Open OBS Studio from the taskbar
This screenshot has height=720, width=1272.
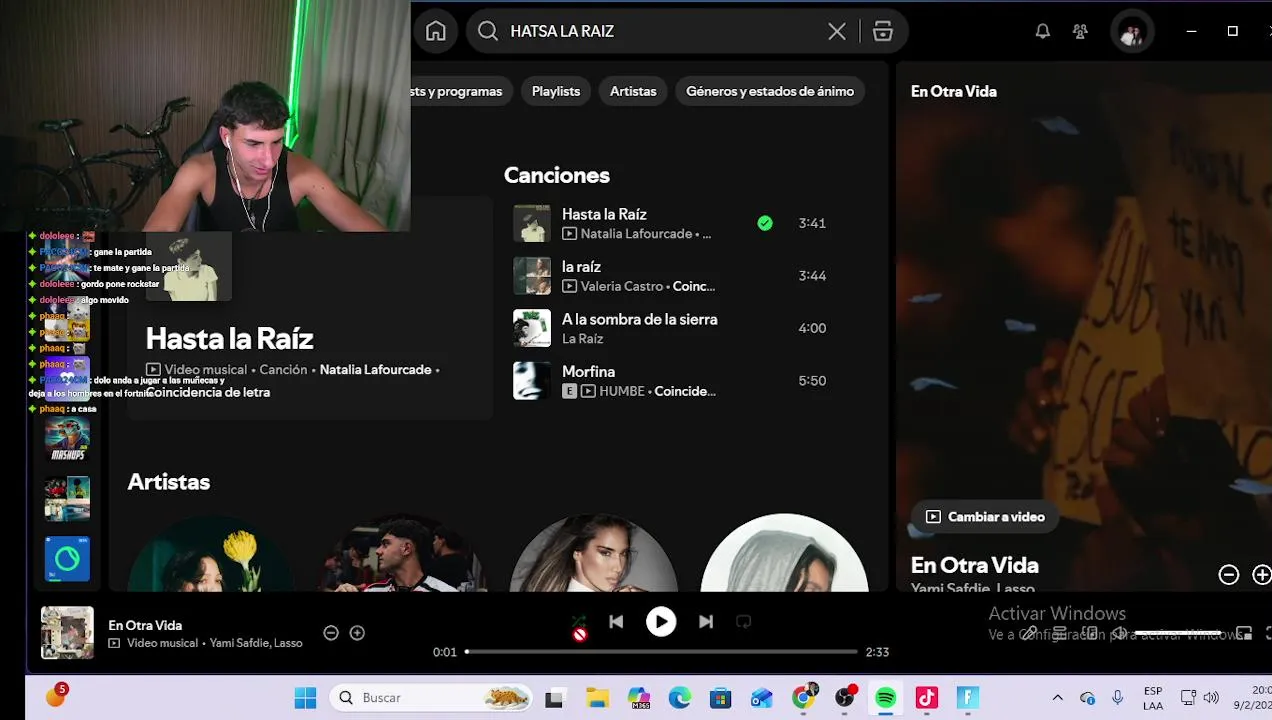[845, 698]
